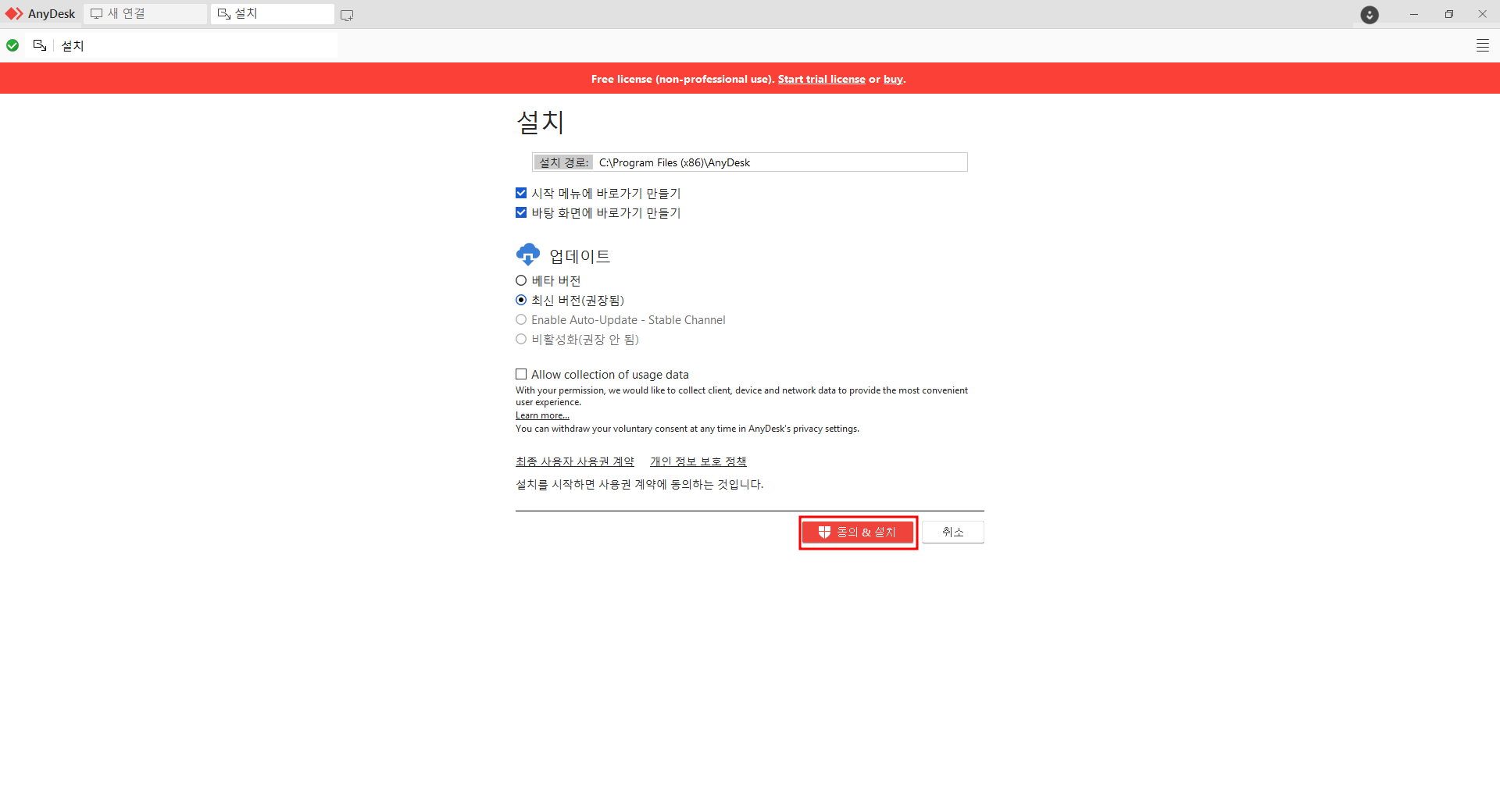Click the Learn more link
1500x812 pixels.
point(541,415)
